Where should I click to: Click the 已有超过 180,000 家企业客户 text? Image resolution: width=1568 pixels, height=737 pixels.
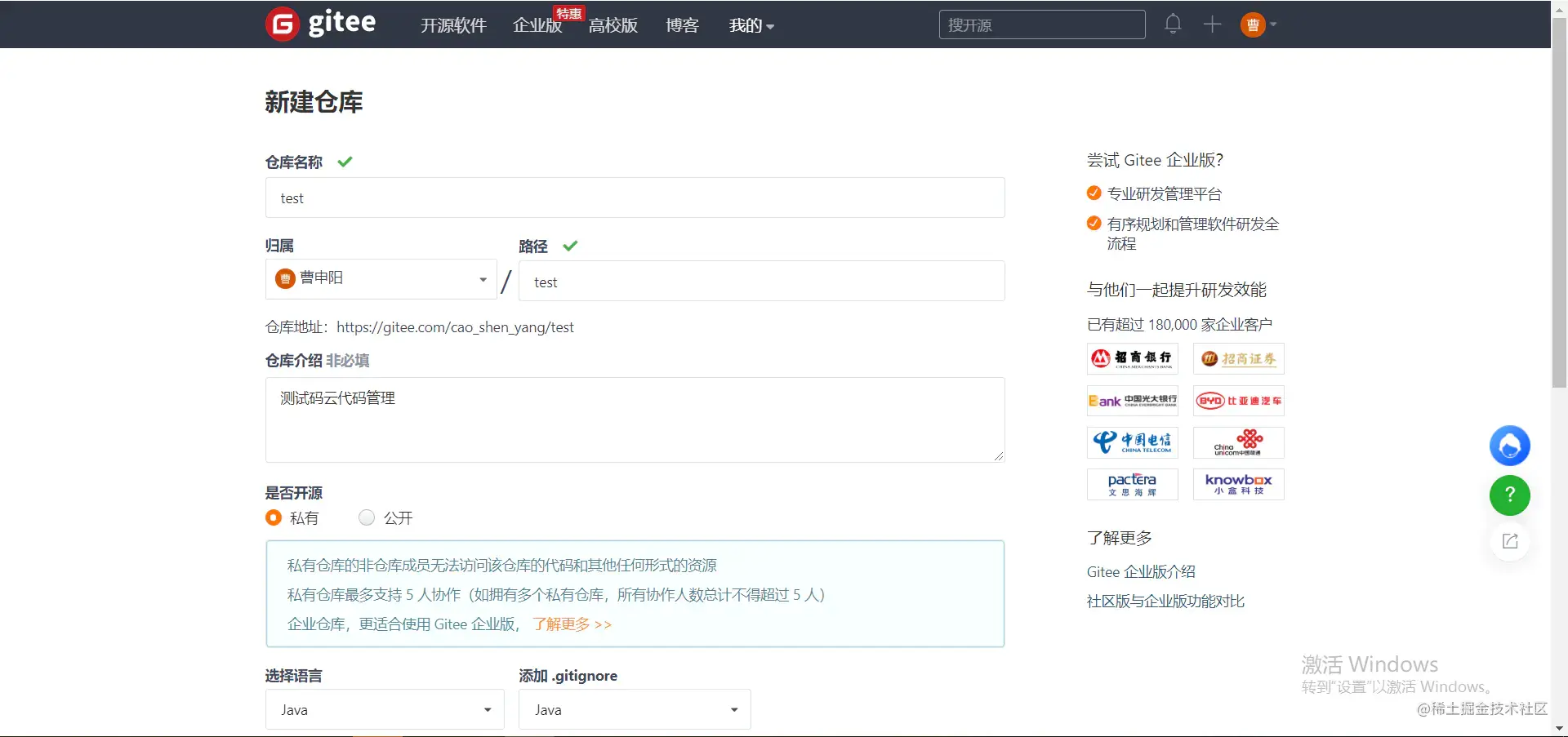pos(1179,325)
